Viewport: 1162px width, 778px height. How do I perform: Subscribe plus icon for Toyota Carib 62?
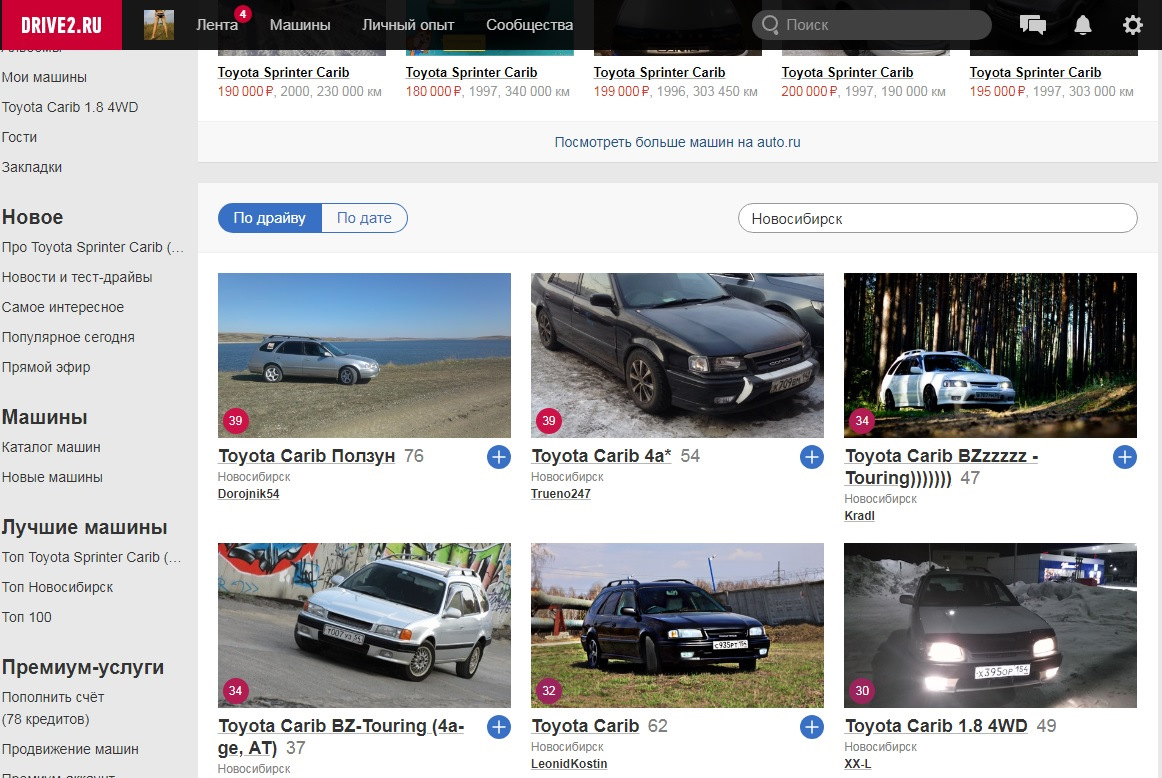[x=811, y=728]
